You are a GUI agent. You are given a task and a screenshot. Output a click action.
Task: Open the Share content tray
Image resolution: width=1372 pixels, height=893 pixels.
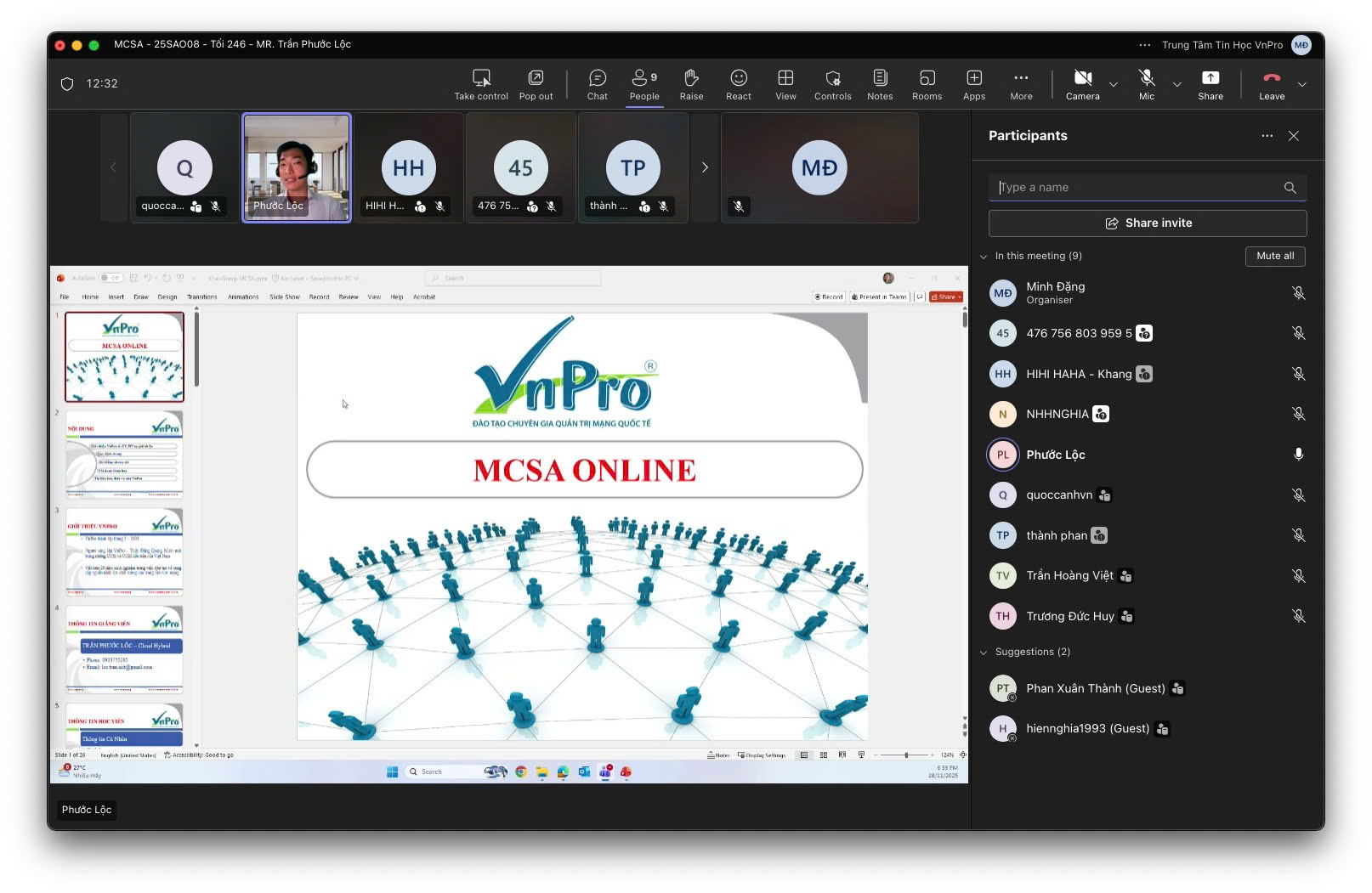(x=1210, y=84)
